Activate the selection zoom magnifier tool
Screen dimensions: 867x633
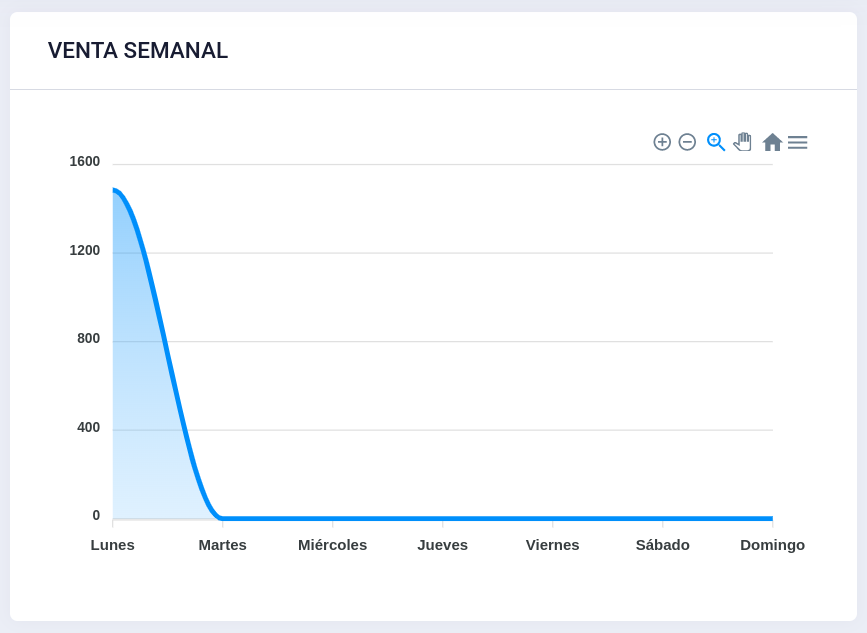715,142
